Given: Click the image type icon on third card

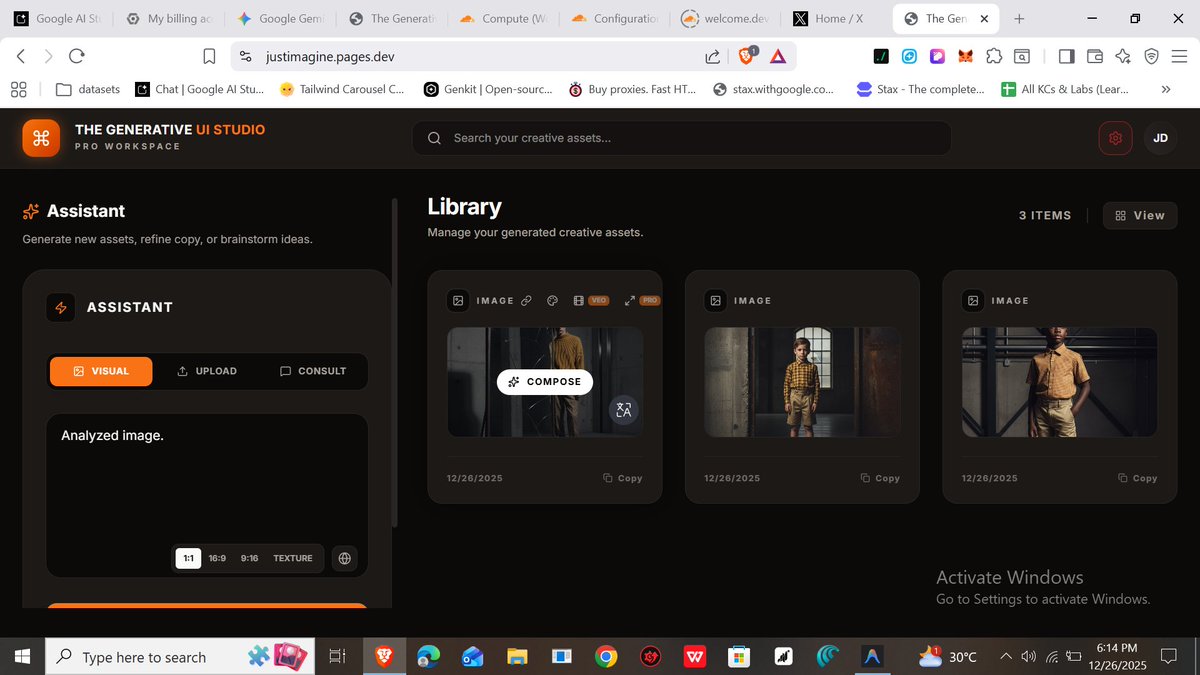Looking at the screenshot, I should pyautogui.click(x=974, y=300).
